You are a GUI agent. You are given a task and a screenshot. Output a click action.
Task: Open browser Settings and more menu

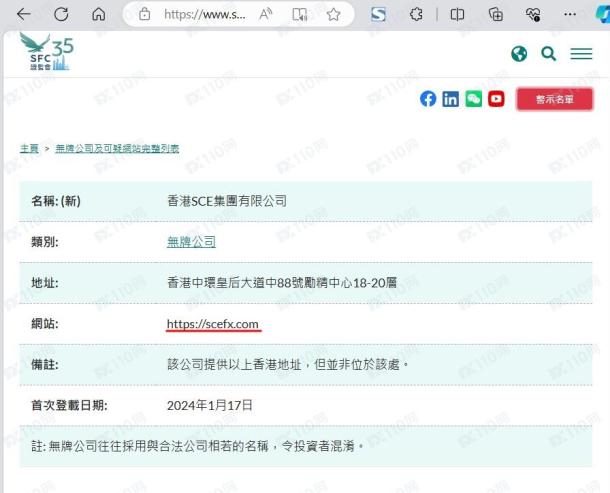click(570, 14)
